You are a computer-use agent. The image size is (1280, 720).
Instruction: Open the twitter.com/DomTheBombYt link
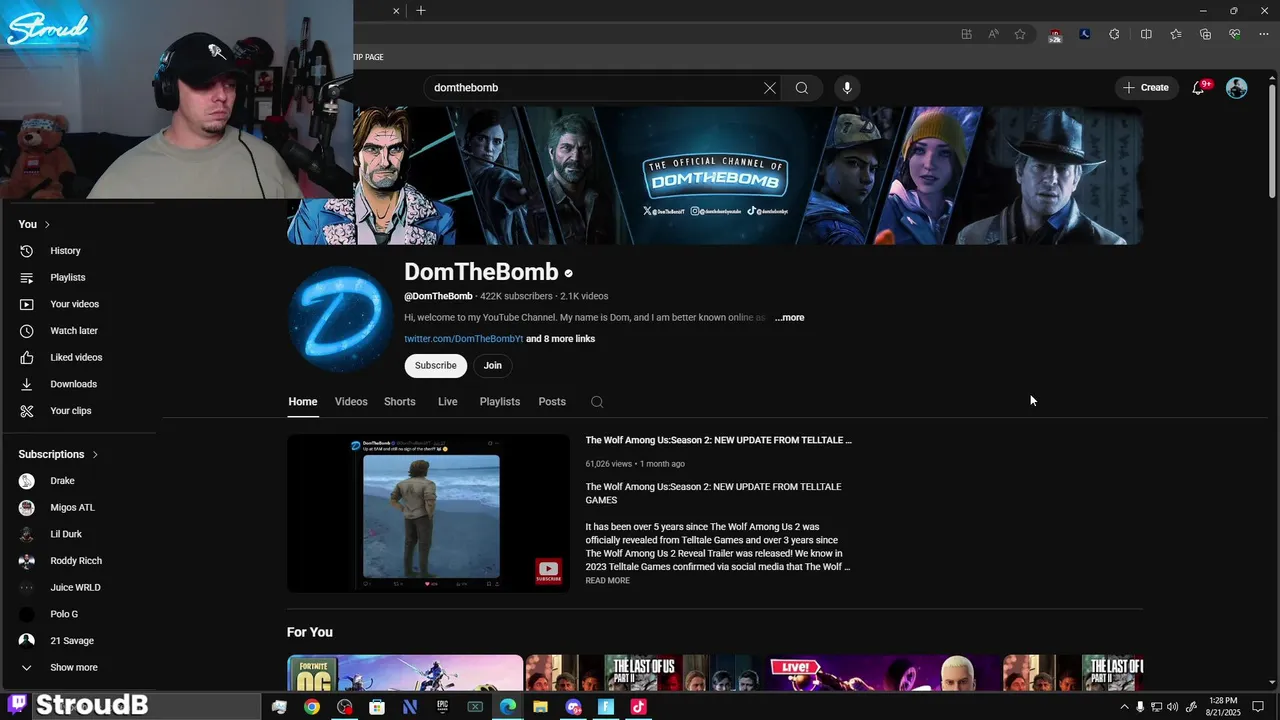[464, 339]
